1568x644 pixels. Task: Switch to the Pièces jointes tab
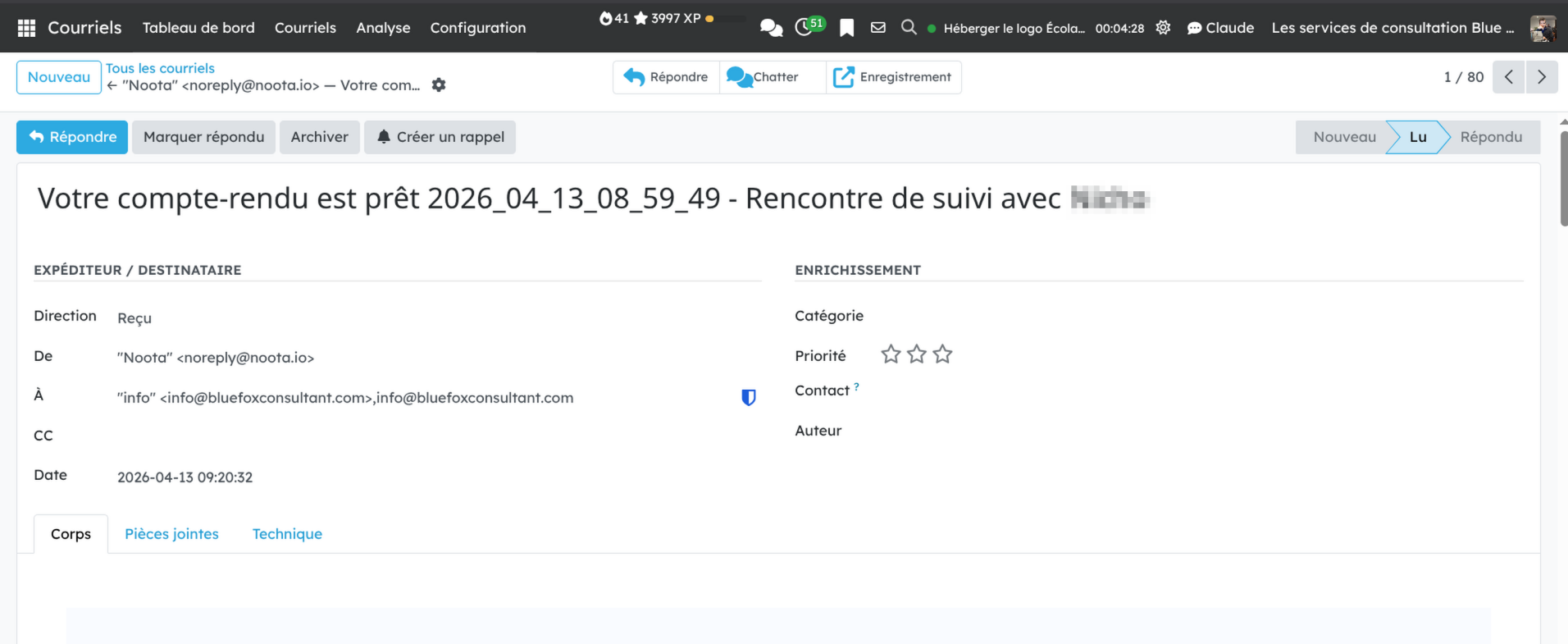[x=171, y=534]
